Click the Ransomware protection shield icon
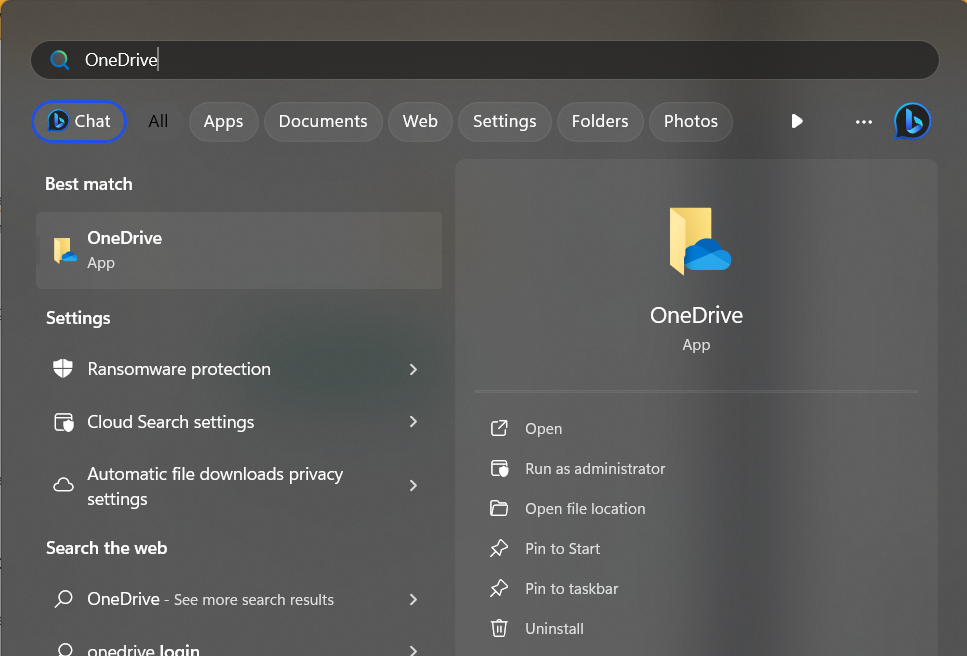Image resolution: width=967 pixels, height=656 pixels. [63, 369]
